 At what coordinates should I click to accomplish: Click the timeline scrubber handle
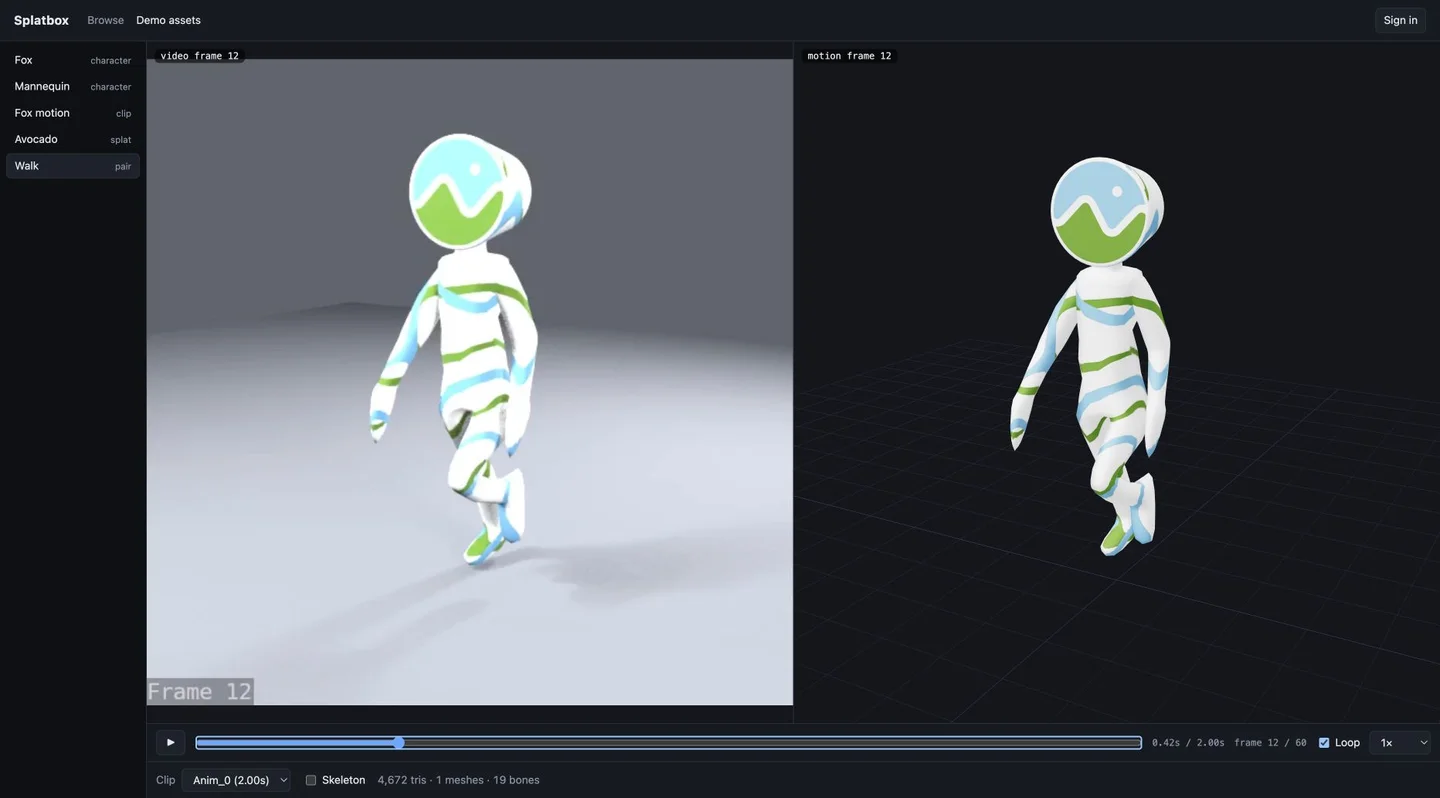tap(399, 743)
